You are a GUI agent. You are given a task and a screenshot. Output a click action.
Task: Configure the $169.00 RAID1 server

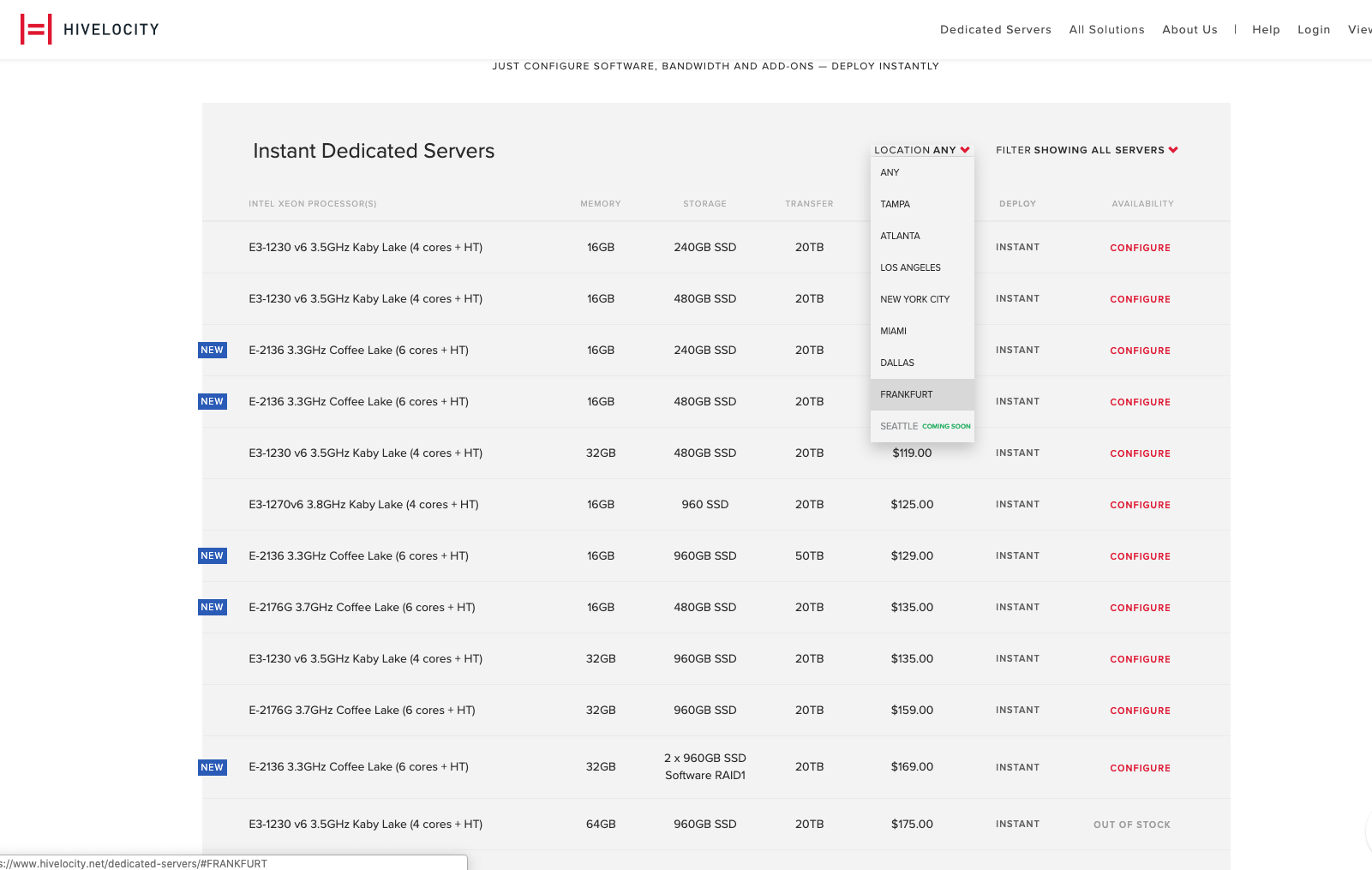coord(1140,768)
